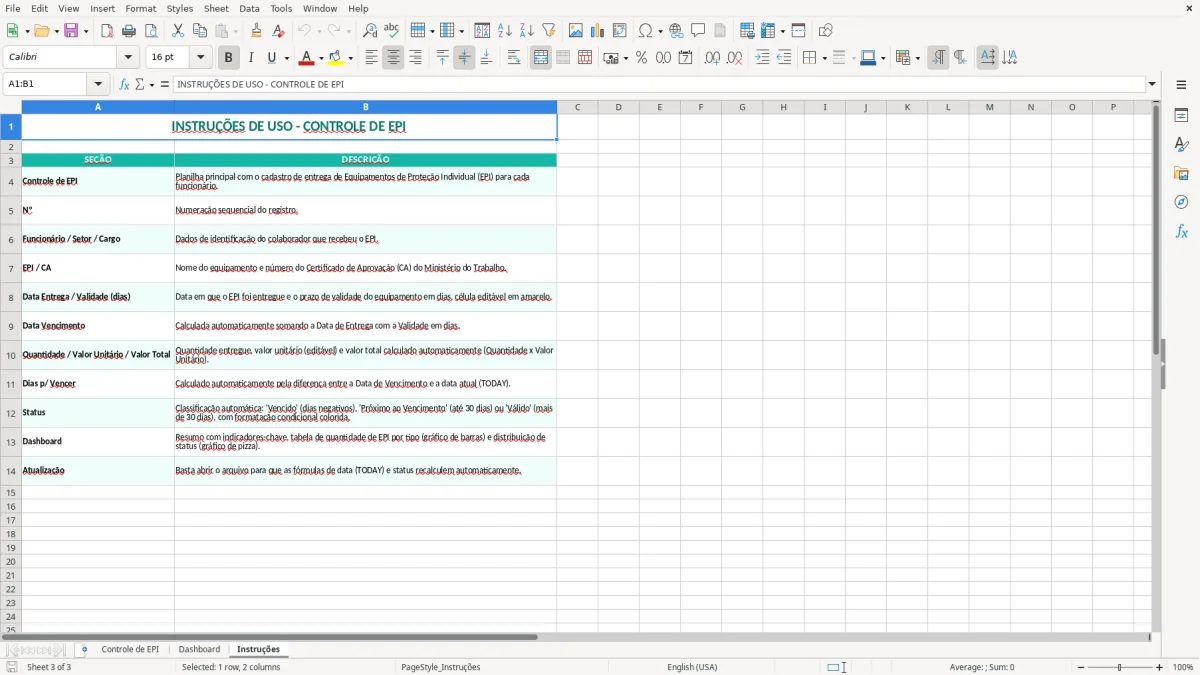1200x675 pixels.
Task: Insert a chart
Action: click(598, 31)
